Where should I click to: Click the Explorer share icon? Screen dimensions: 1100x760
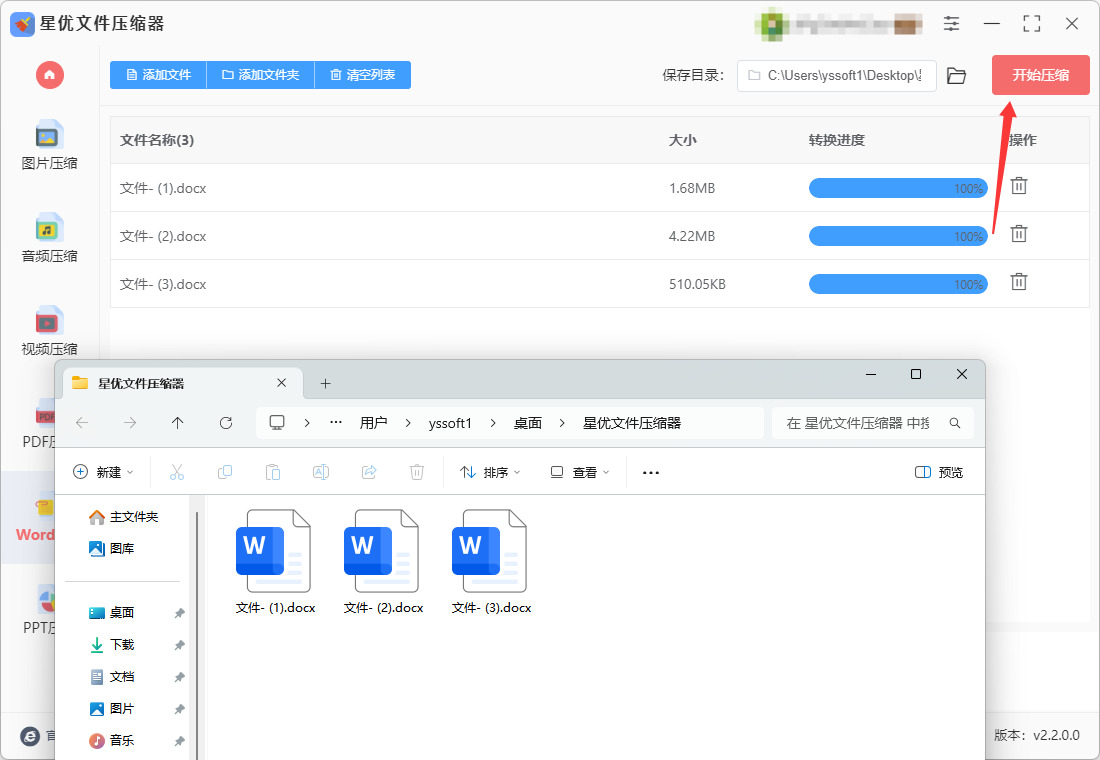369,472
